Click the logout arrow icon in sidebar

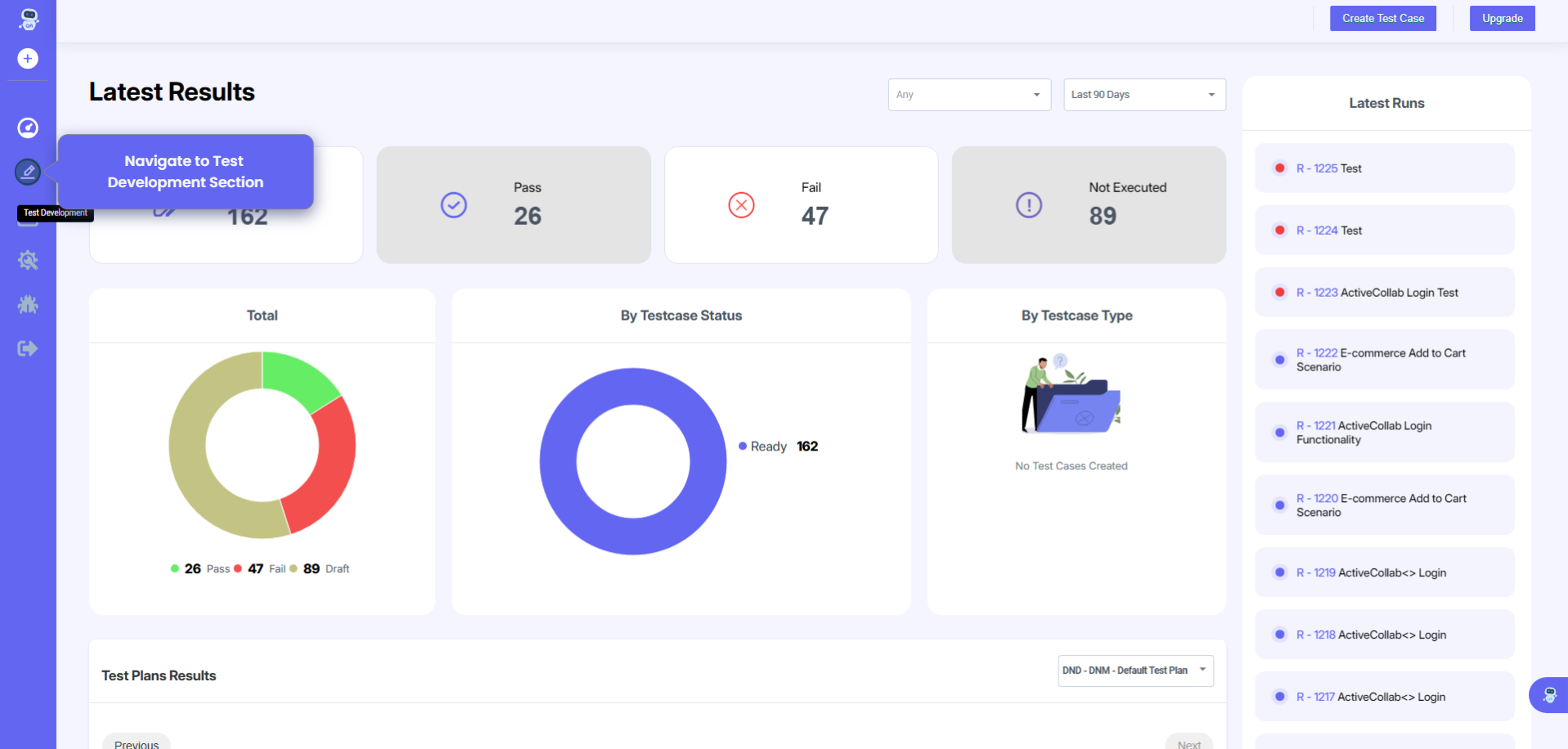[x=28, y=349]
